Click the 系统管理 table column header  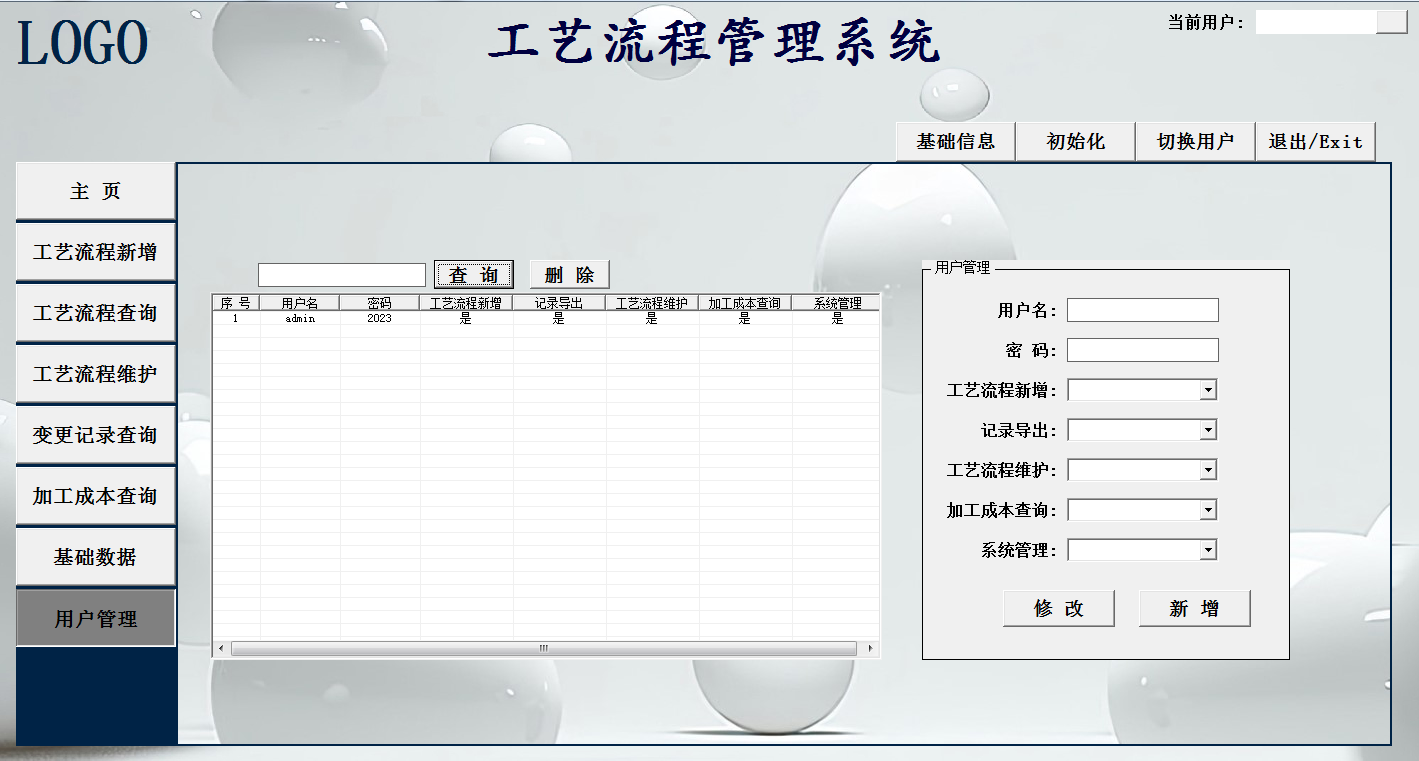[x=836, y=303]
